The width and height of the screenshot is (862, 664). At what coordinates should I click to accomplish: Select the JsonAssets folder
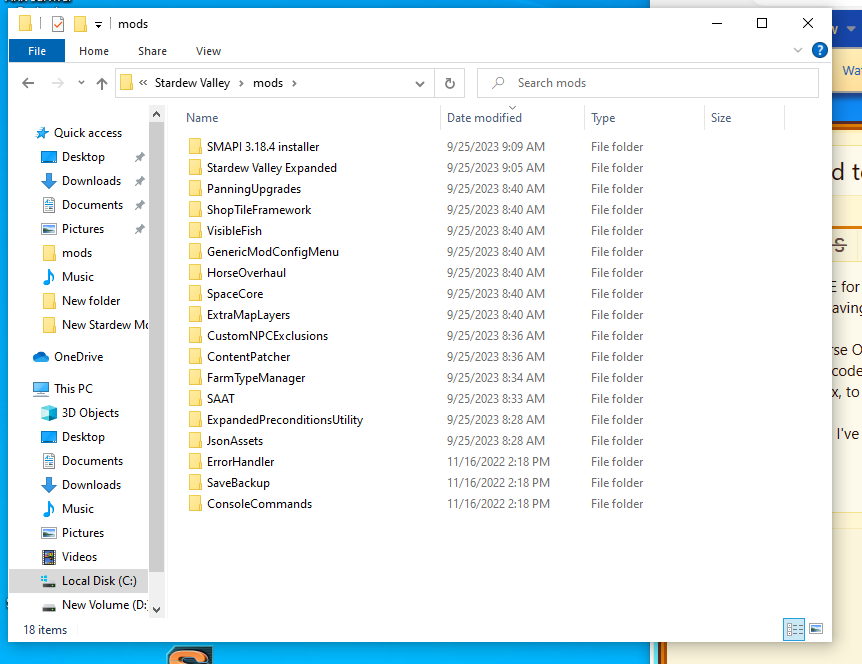[x=235, y=441]
